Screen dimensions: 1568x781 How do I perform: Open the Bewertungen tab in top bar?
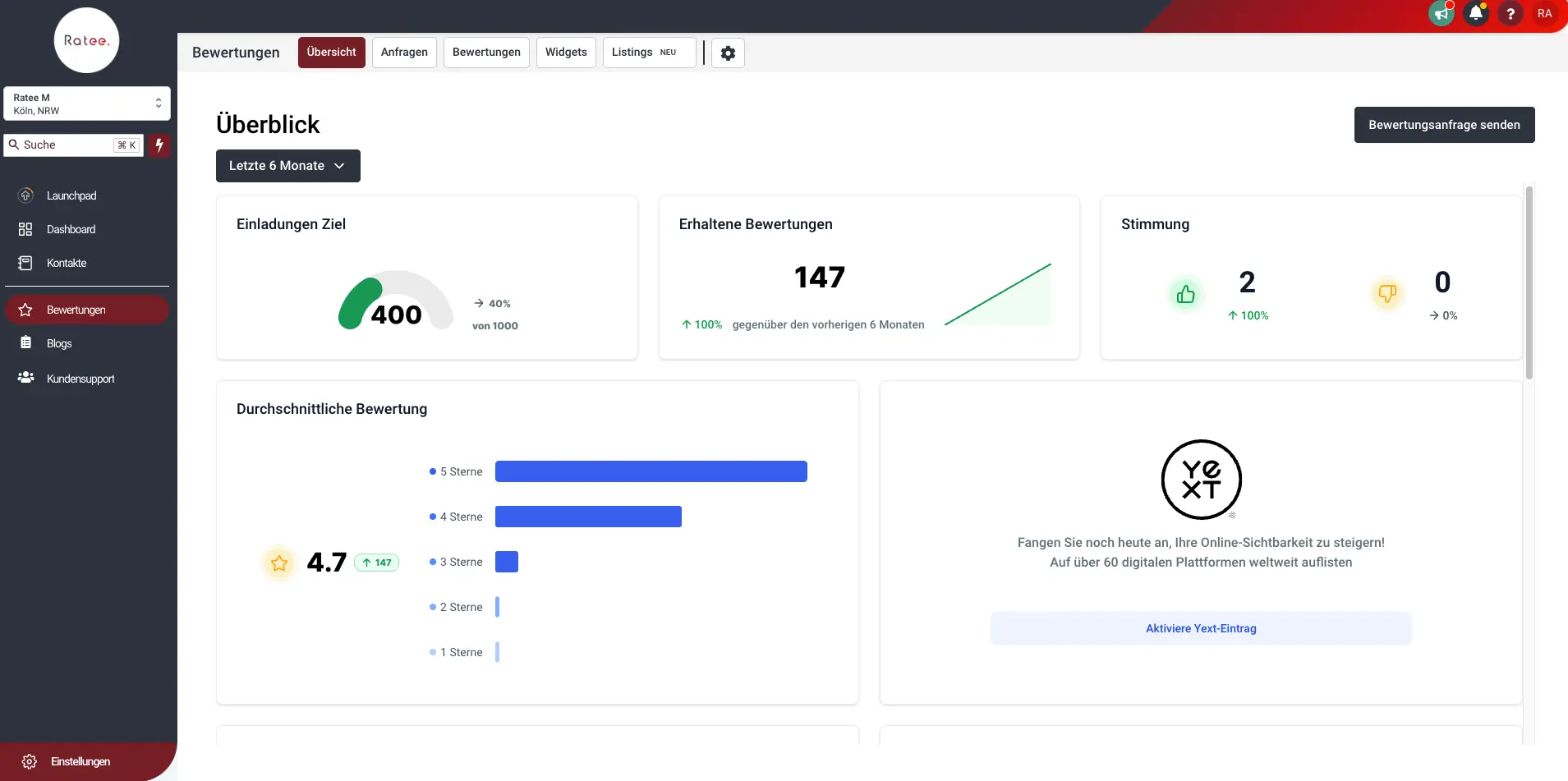tap(486, 53)
